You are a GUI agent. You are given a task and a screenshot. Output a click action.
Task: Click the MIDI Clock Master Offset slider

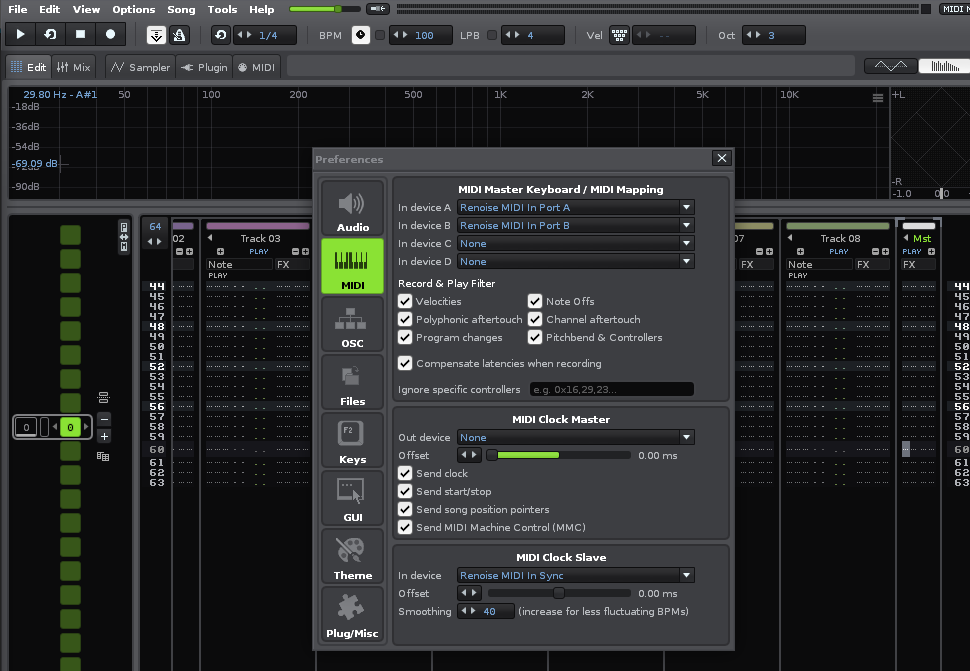[x=558, y=456]
